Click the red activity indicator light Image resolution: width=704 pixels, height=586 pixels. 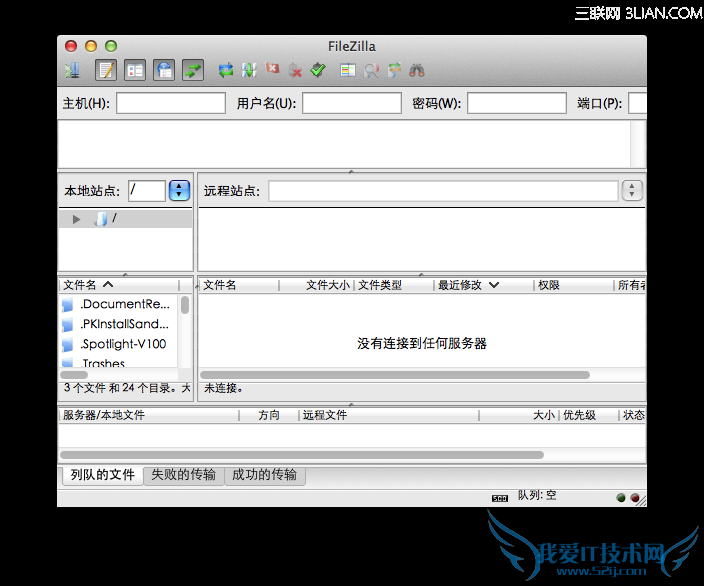635,497
